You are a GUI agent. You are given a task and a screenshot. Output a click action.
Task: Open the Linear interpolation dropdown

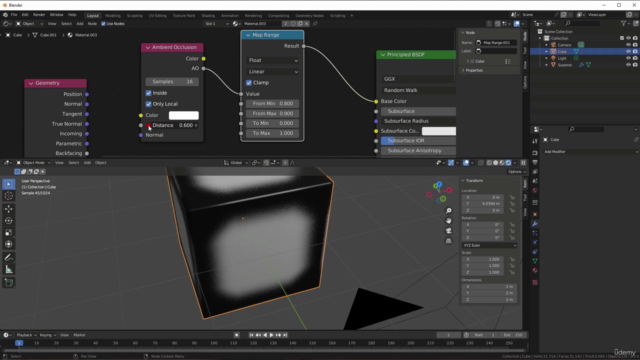[272, 71]
